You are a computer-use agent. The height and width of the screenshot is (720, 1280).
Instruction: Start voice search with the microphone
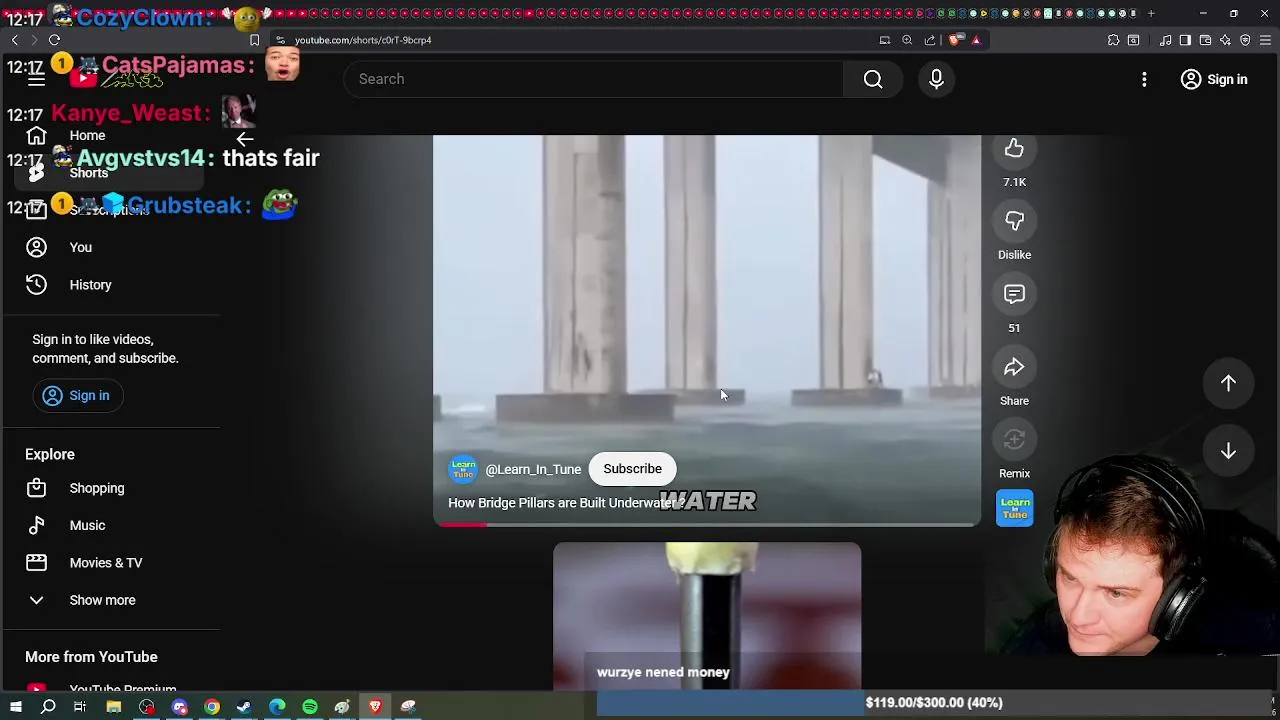click(936, 79)
